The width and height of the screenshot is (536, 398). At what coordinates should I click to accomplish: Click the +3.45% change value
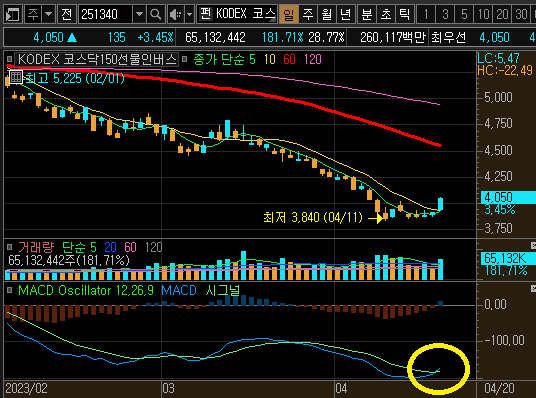click(x=156, y=37)
